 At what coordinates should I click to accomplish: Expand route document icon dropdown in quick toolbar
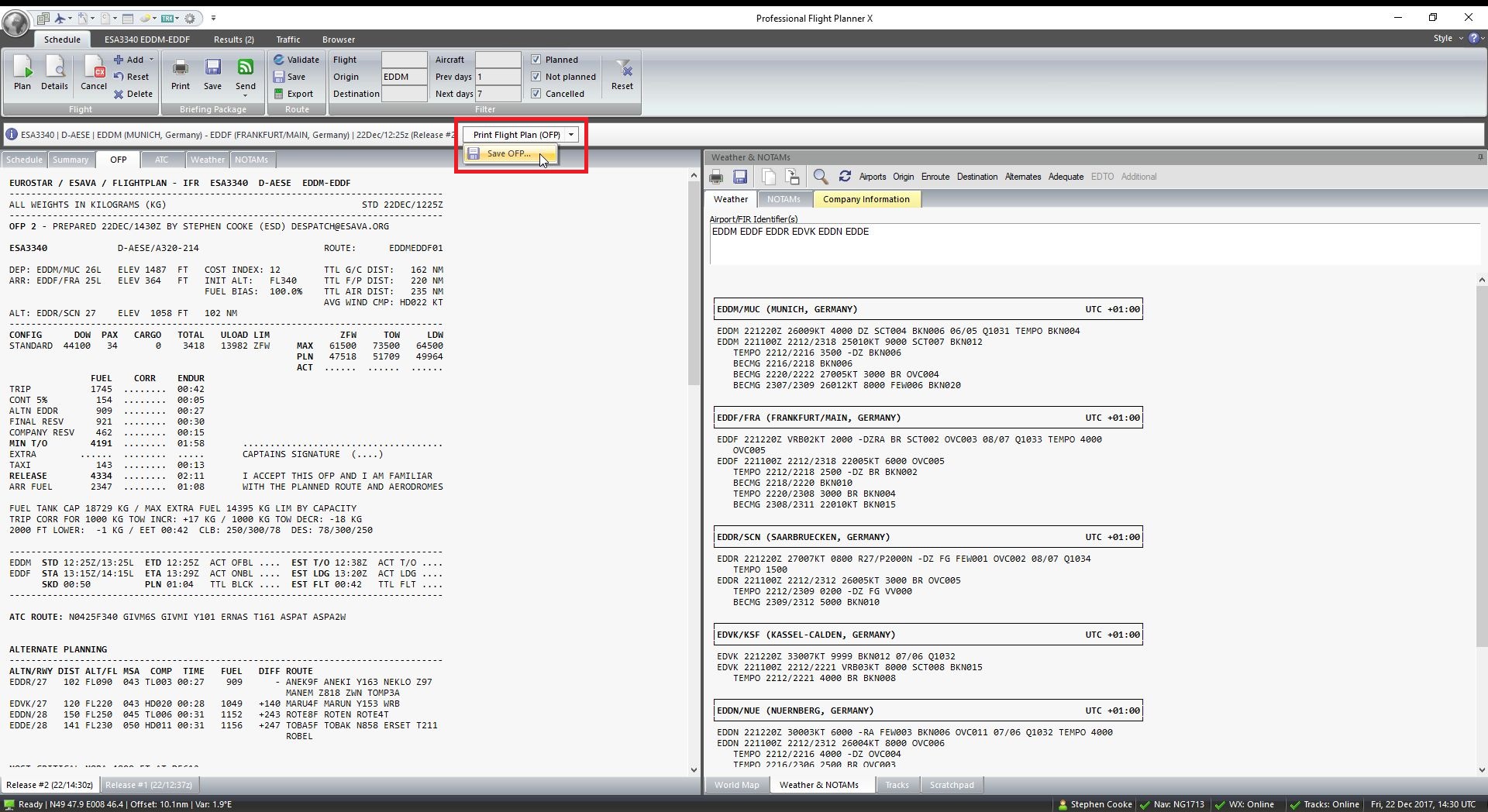point(93,19)
